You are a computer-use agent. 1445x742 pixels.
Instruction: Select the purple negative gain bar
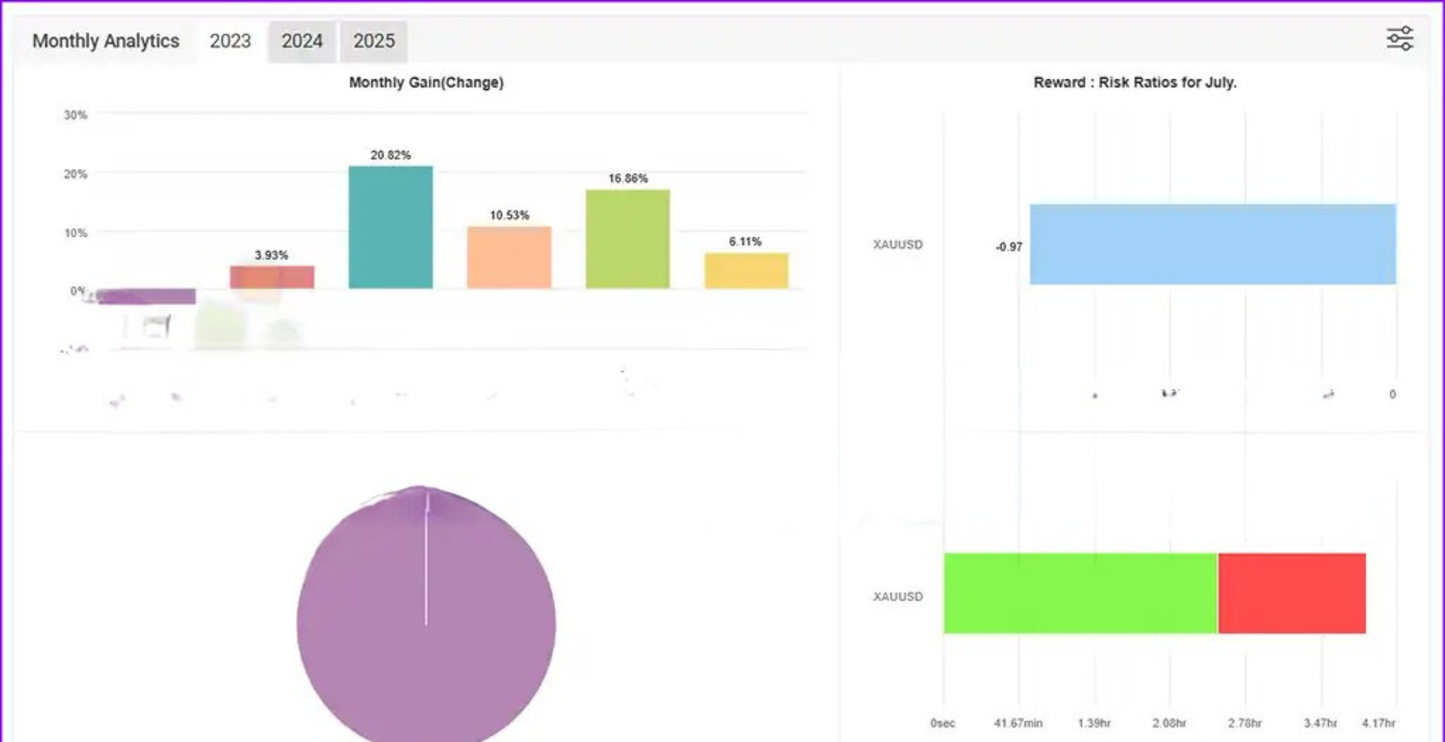(148, 296)
